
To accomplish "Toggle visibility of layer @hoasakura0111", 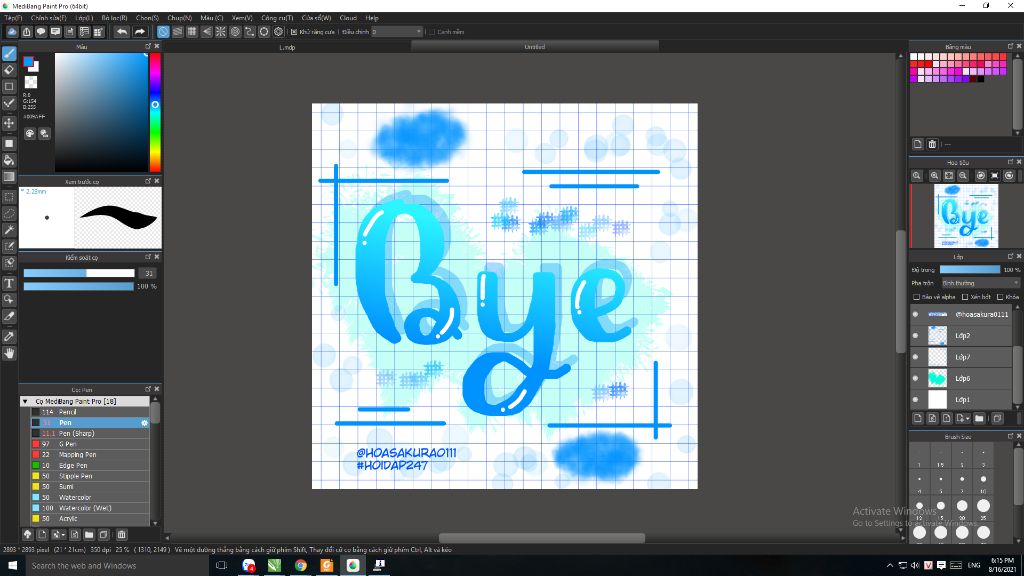I will [x=915, y=314].
